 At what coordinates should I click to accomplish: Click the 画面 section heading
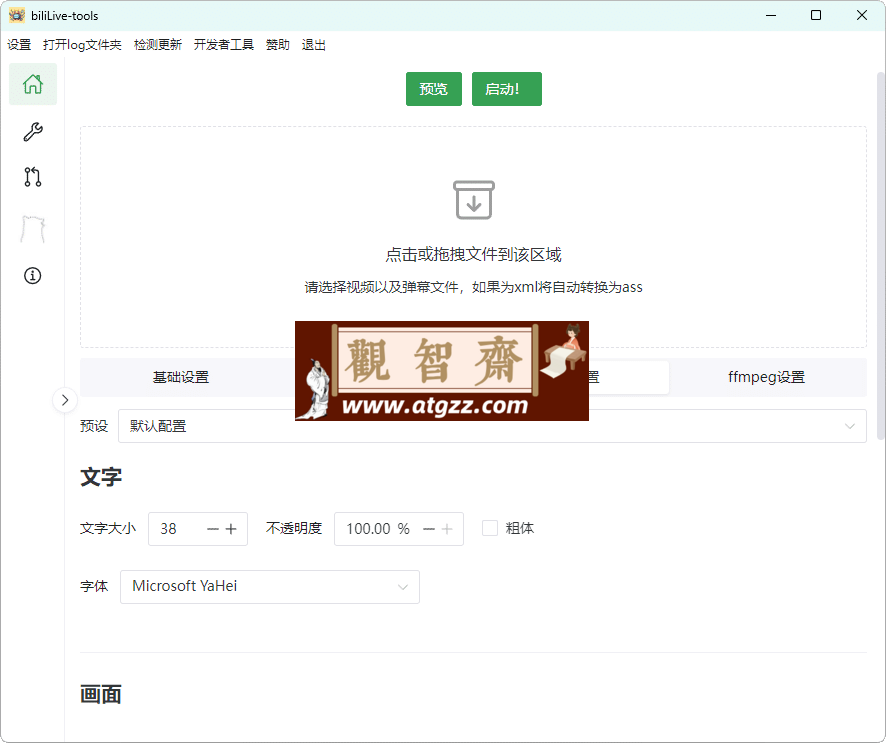click(x=101, y=694)
